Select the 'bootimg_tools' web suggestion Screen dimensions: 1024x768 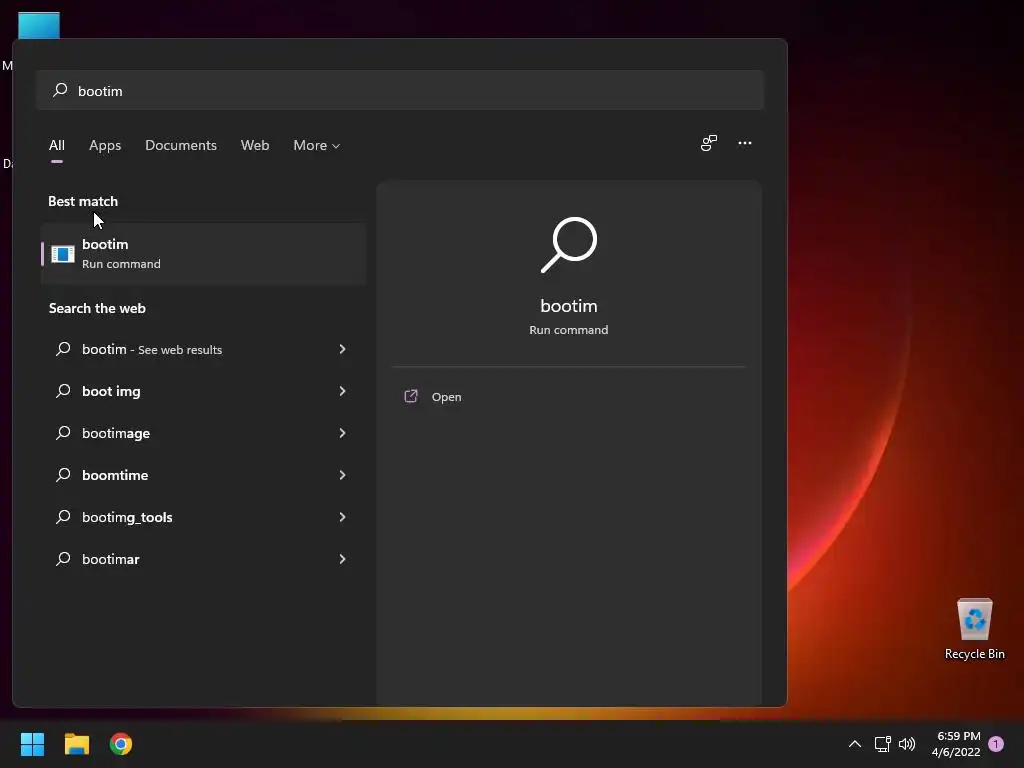pyautogui.click(x=203, y=517)
